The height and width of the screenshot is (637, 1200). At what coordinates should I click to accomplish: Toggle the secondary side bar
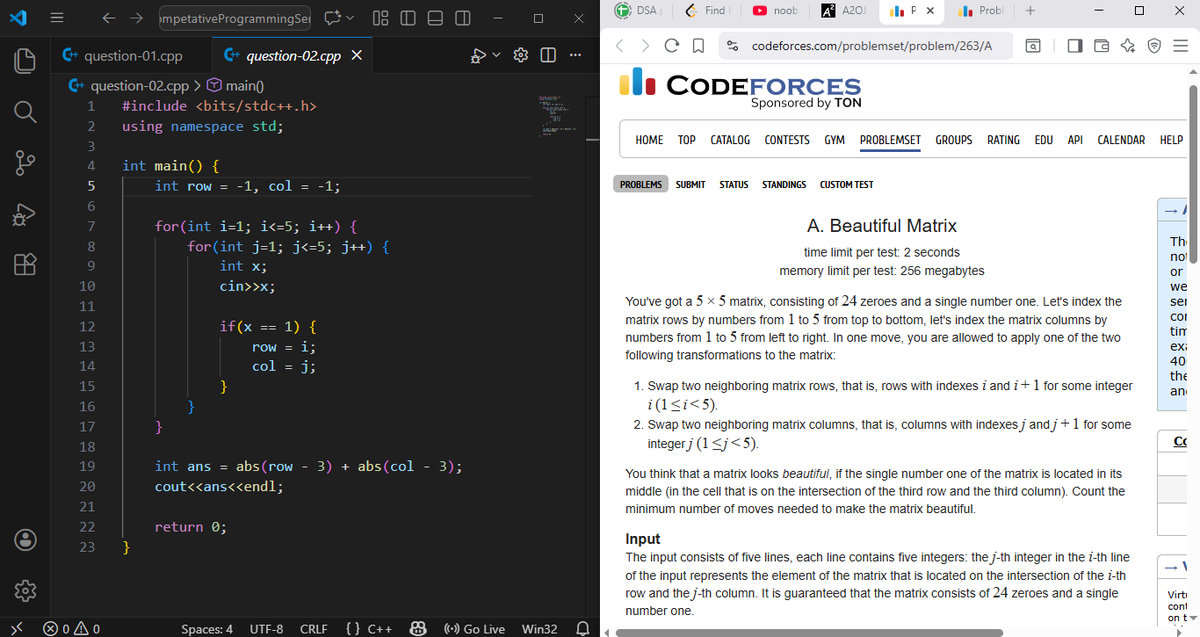coord(462,19)
